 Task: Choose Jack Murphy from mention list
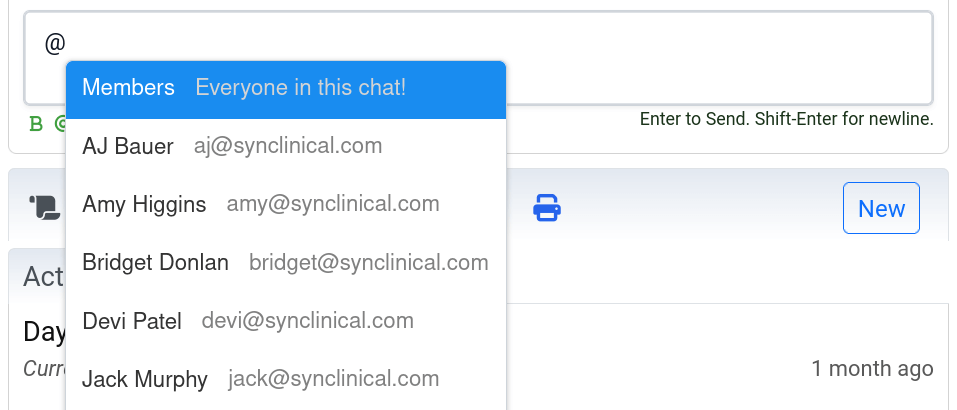[x=145, y=380]
